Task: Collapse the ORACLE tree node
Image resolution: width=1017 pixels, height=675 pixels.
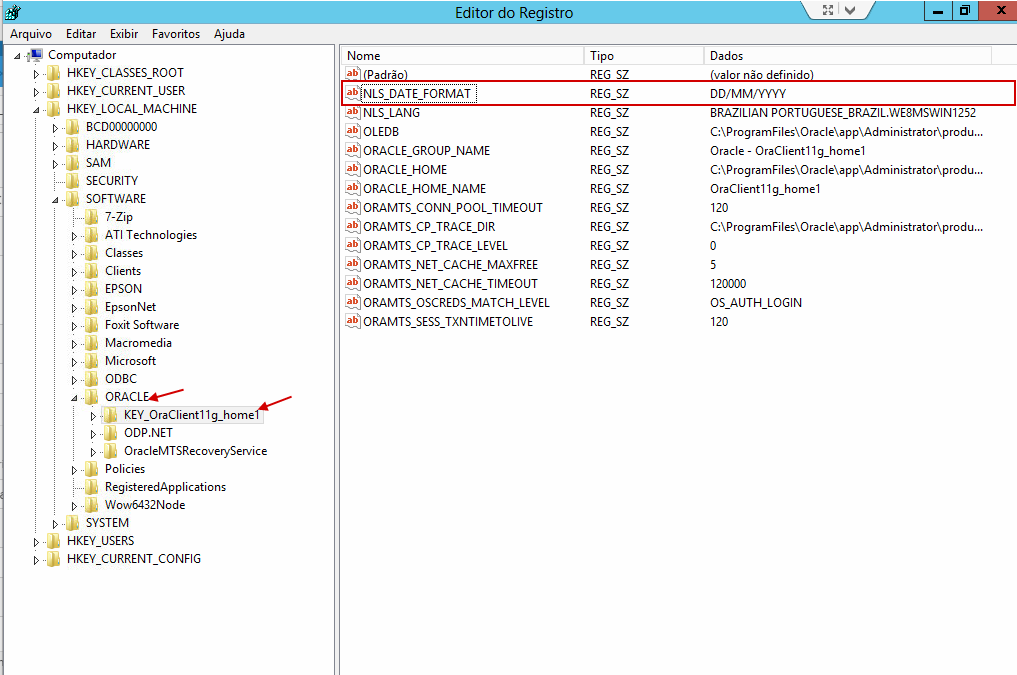Action: 74,397
